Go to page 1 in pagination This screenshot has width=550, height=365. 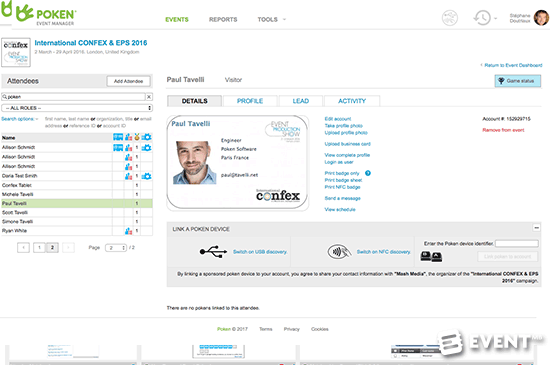[39, 248]
